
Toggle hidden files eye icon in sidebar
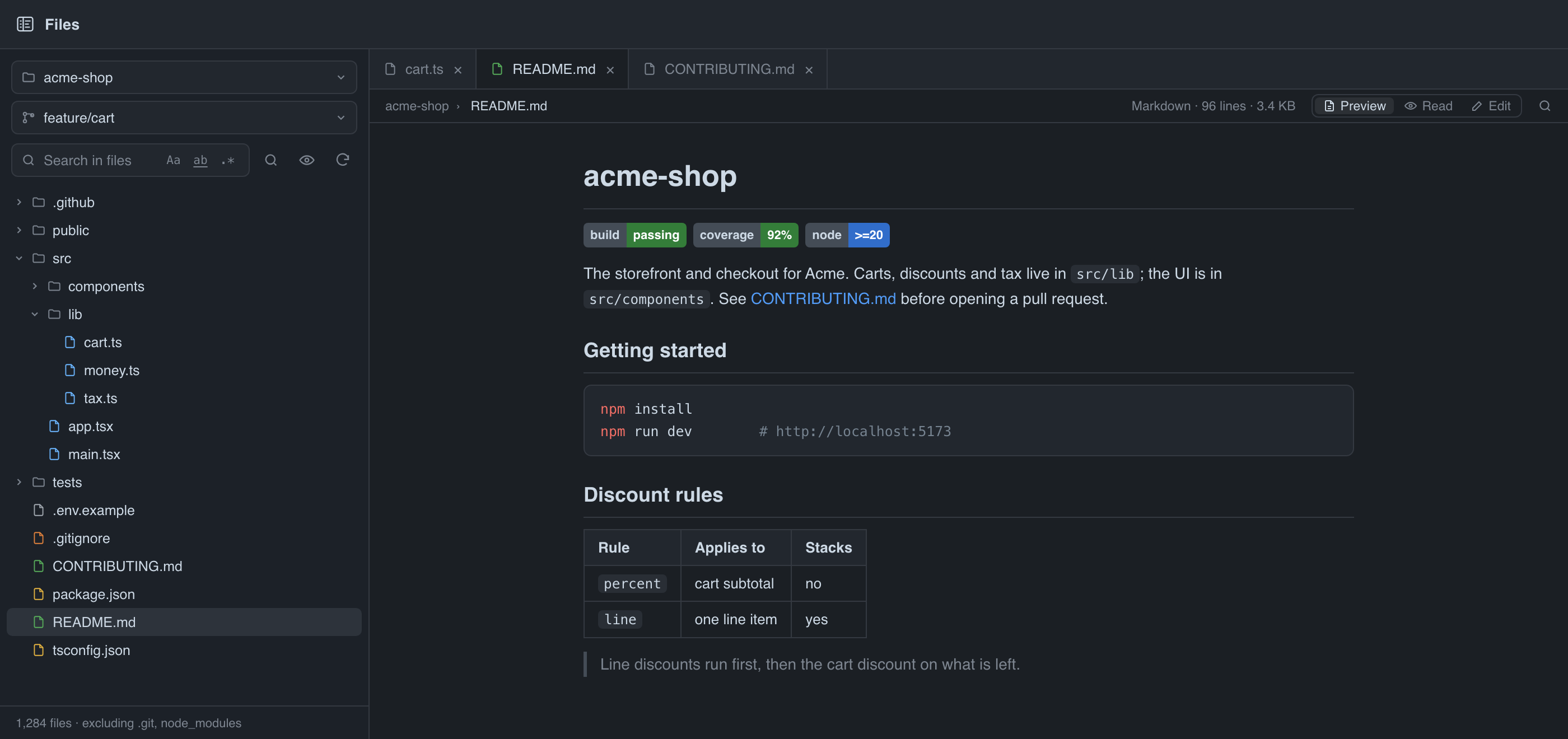click(307, 160)
